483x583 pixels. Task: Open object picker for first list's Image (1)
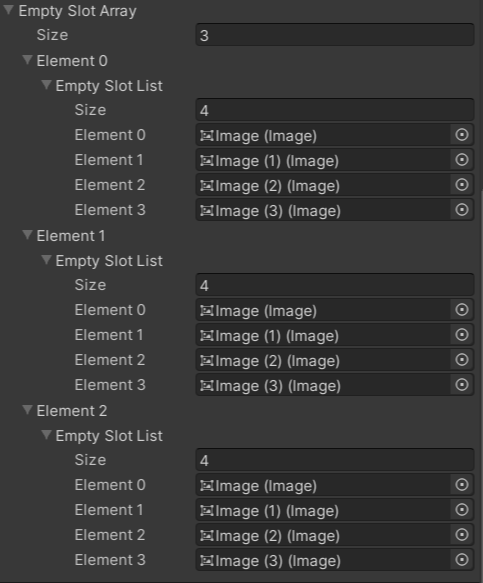click(x=462, y=160)
